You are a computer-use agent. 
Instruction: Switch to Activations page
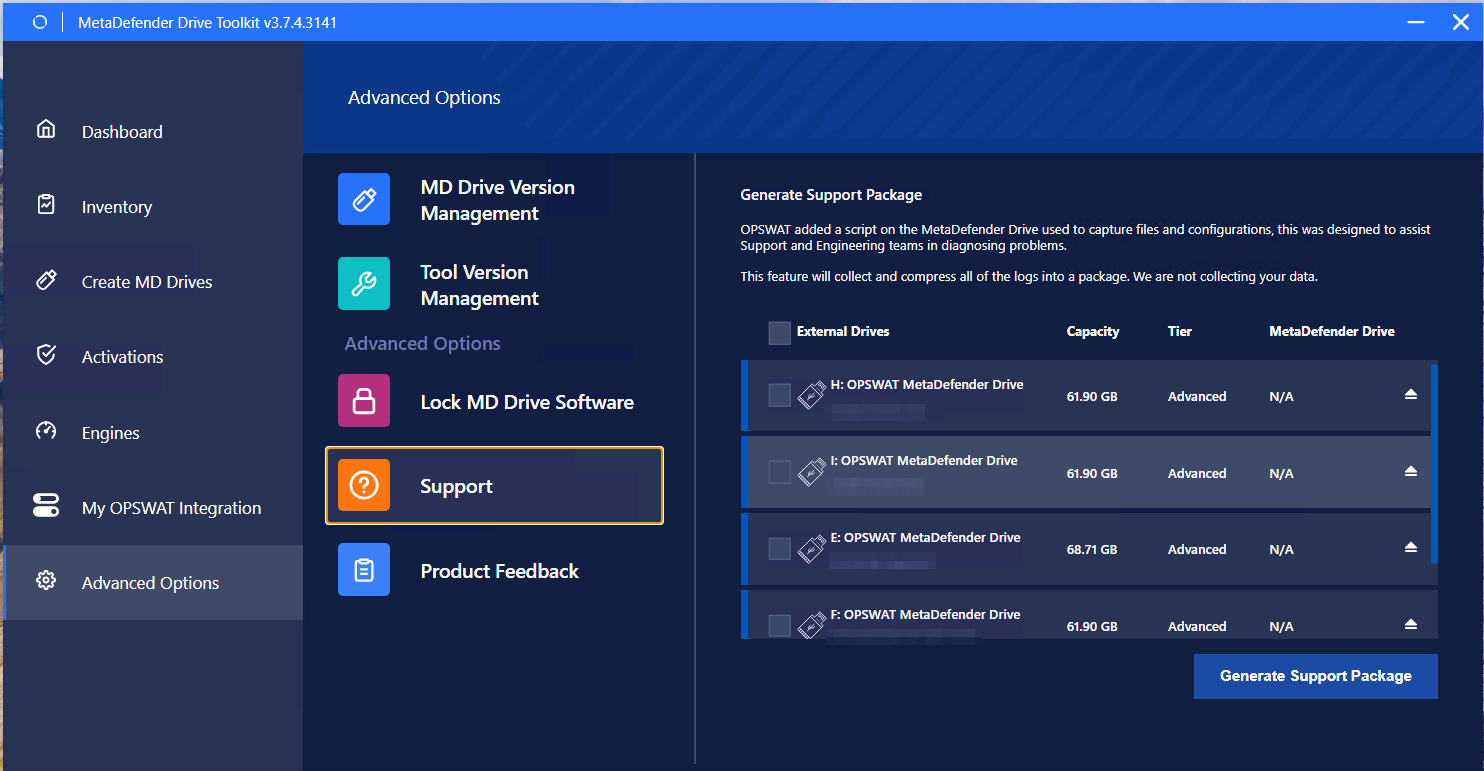click(x=152, y=357)
